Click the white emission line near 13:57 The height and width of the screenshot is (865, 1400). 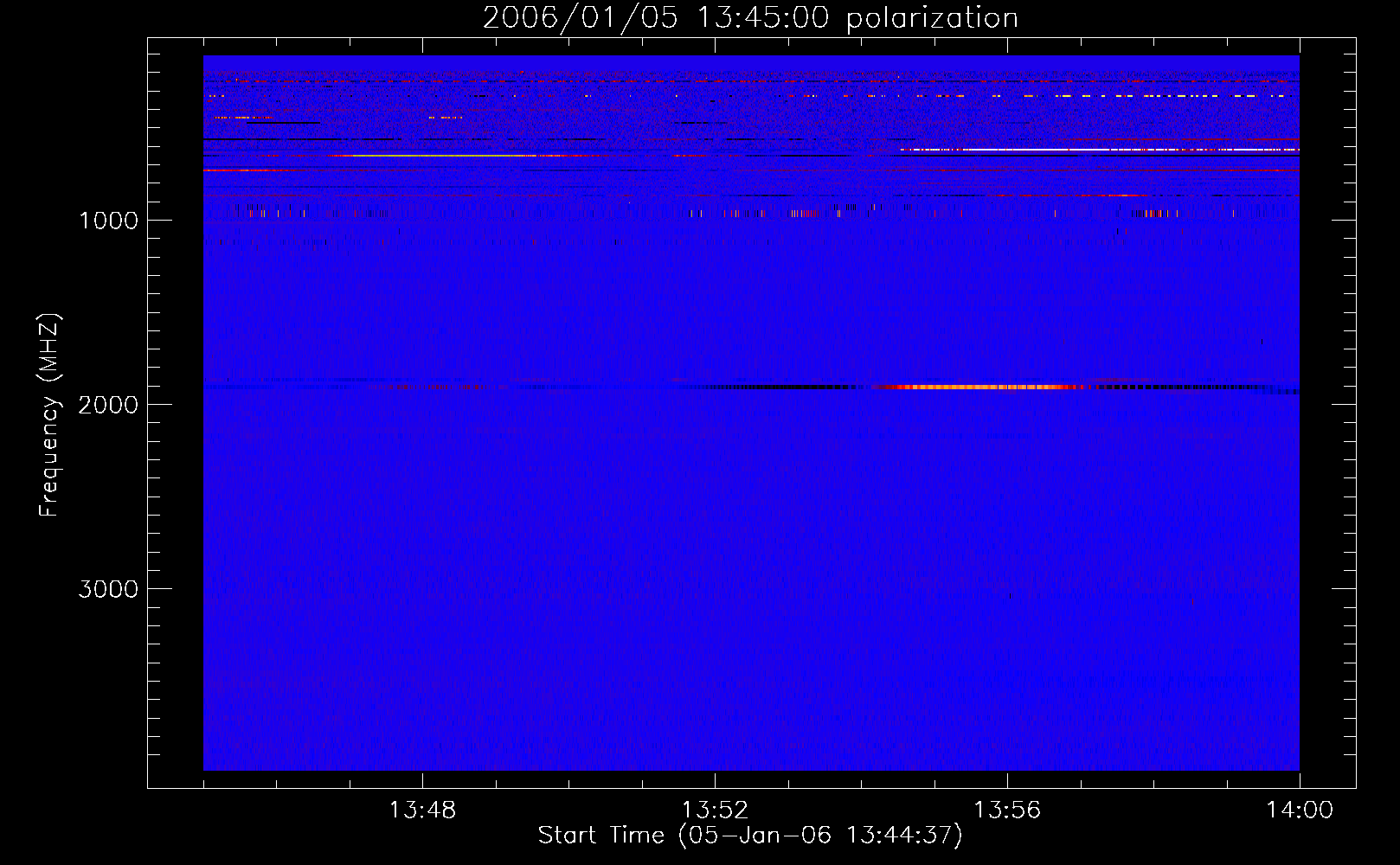pyautogui.click(x=1099, y=150)
